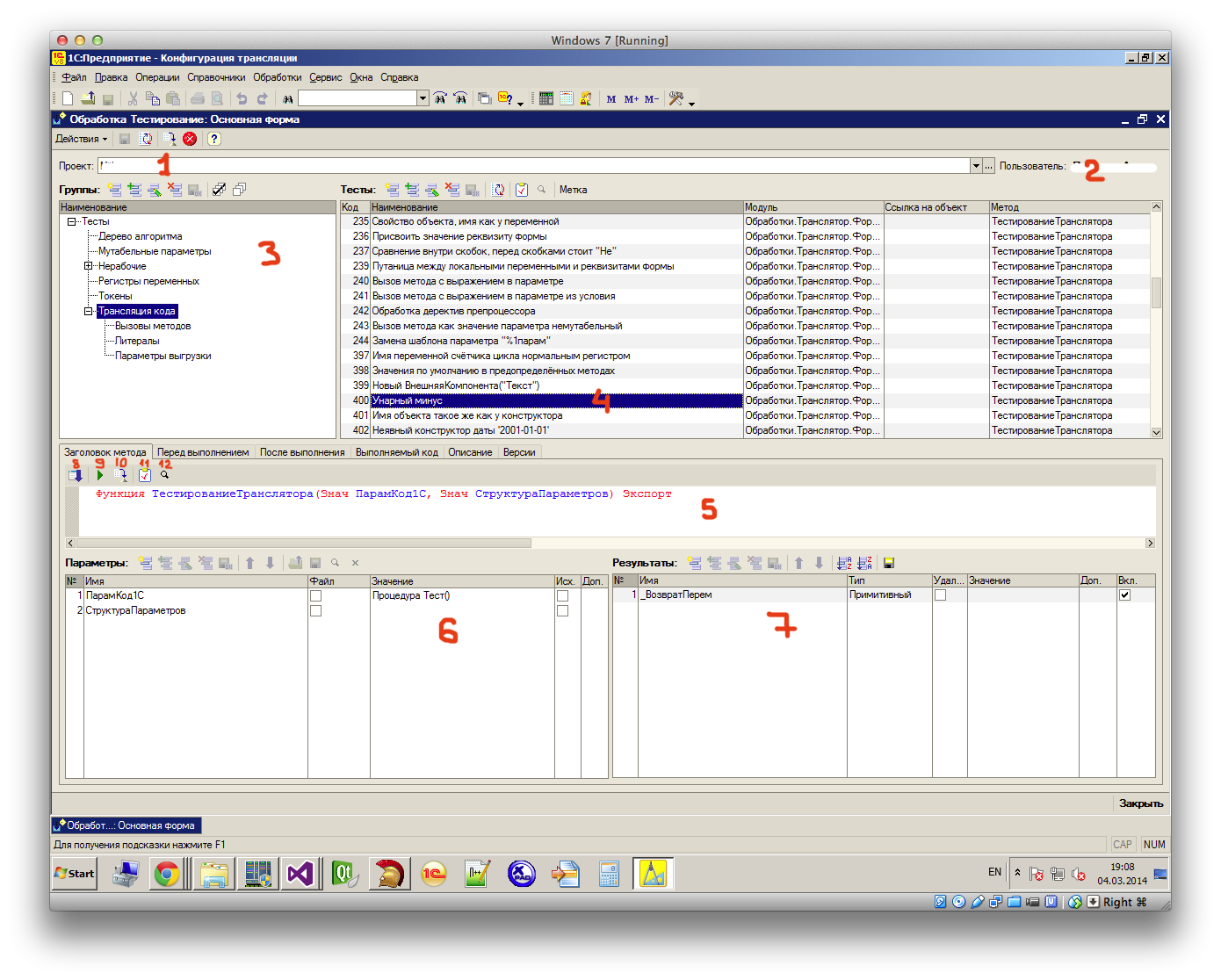1221x980 pixels.
Task: Delete group icon in Группы toolbar
Action: pos(174,190)
